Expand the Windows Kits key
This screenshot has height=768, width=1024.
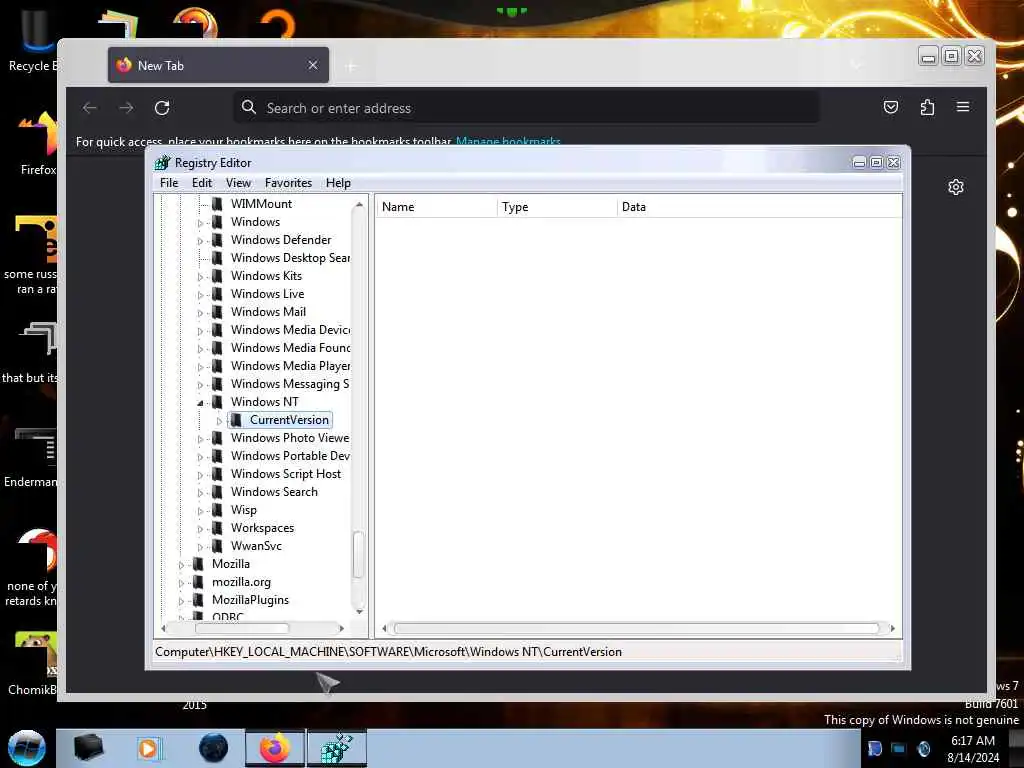coord(200,277)
